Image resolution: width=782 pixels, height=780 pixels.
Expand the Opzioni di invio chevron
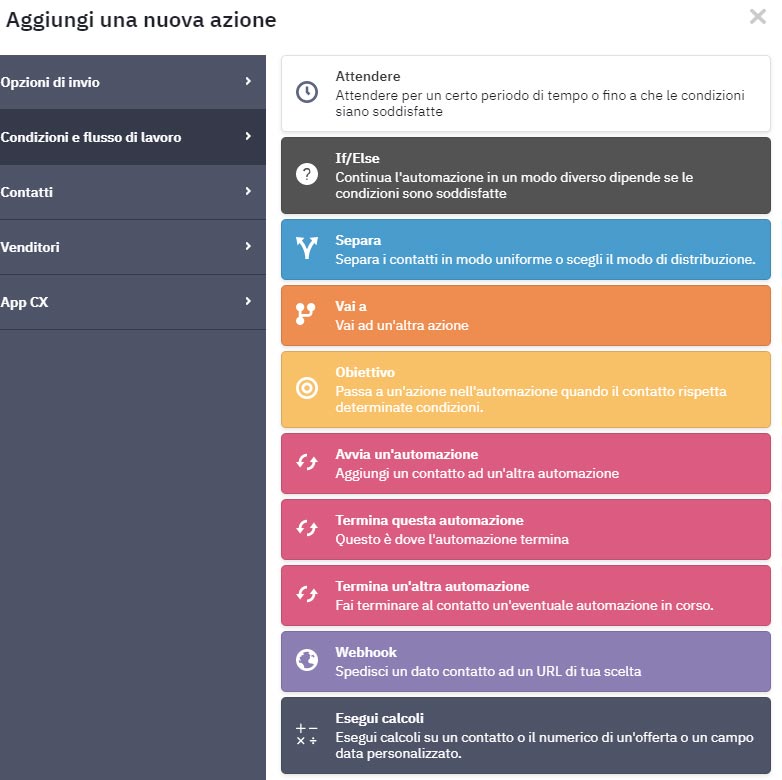248,81
